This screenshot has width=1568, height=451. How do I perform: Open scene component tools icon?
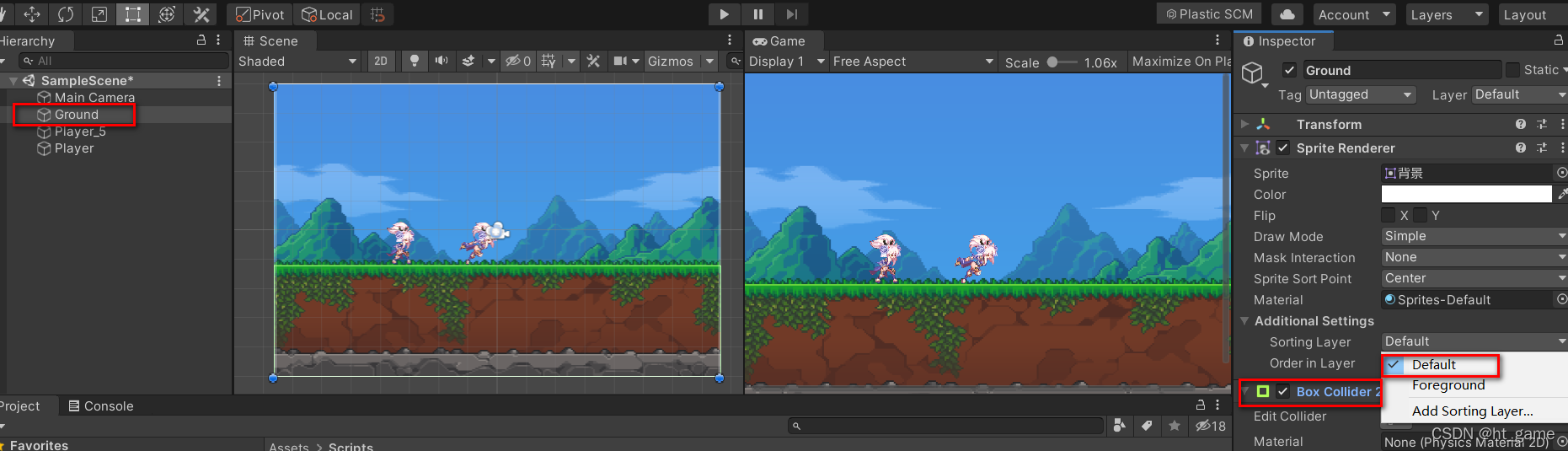pos(593,61)
